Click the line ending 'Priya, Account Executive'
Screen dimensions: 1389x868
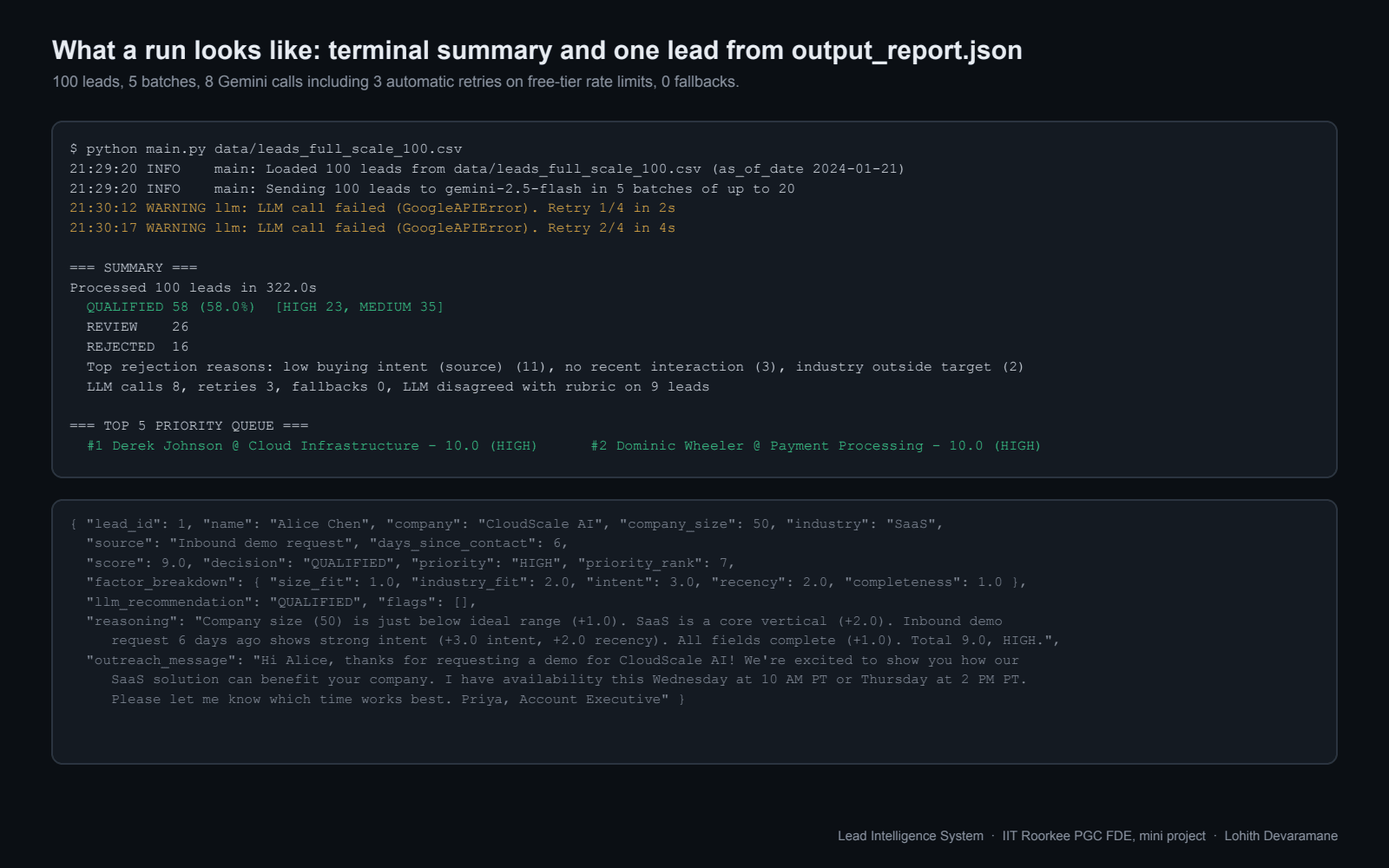tap(398, 700)
